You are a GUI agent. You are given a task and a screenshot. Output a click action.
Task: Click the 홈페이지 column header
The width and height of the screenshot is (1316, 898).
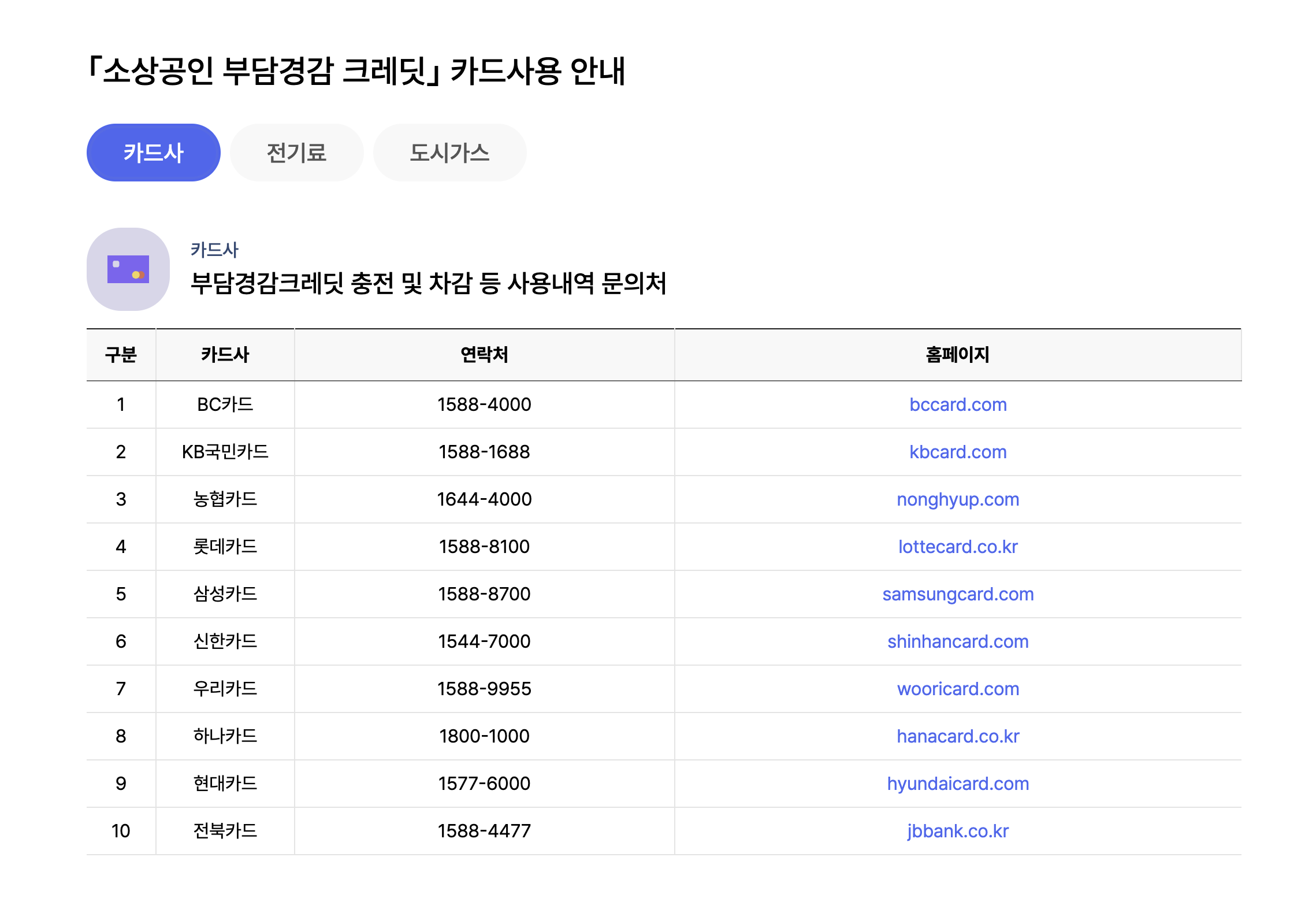[x=957, y=354]
